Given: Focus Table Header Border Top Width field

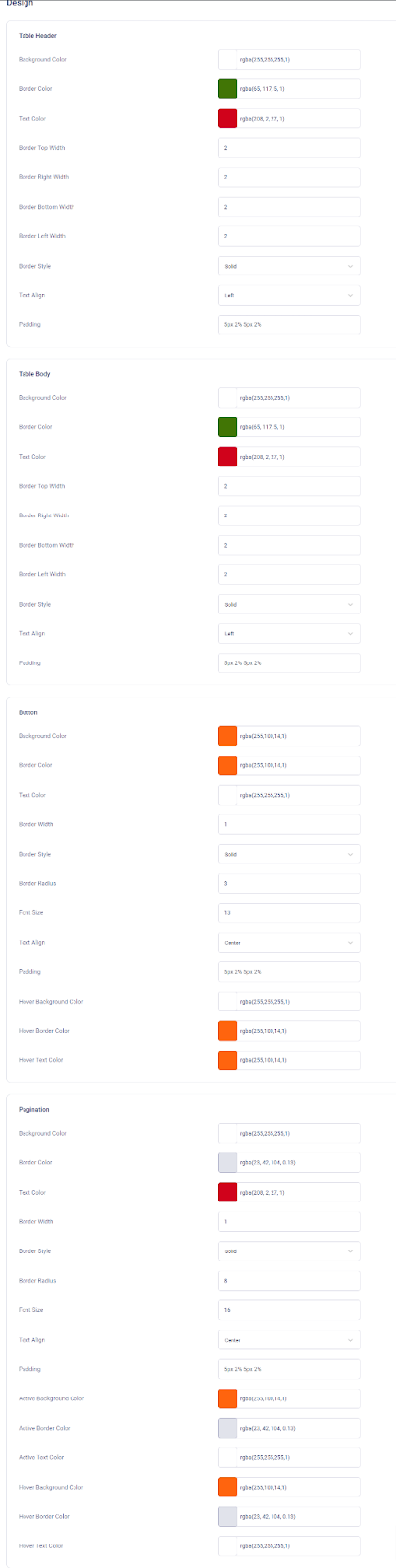Looking at the screenshot, I should [x=289, y=148].
